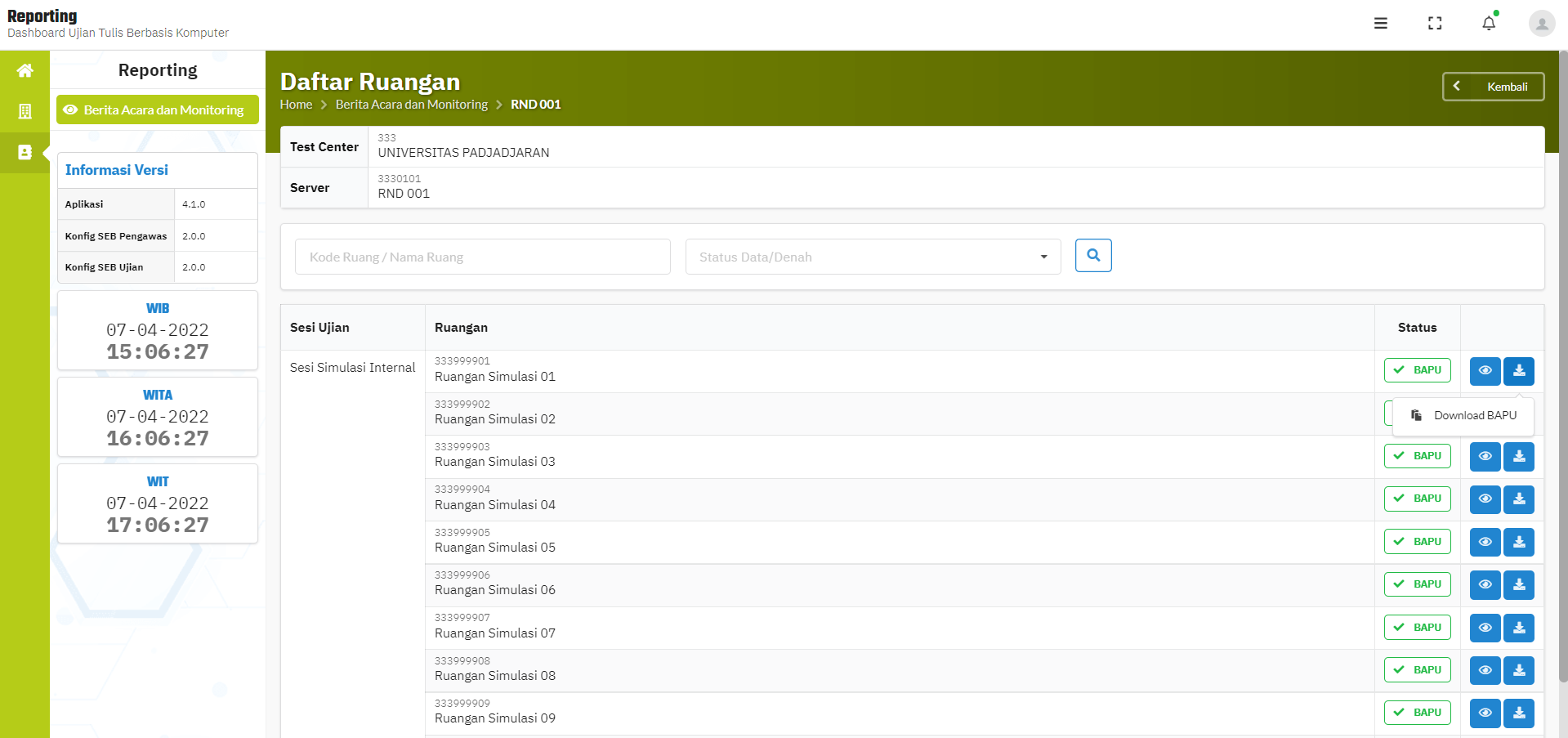Download file for Ruangan Simulasi 03
Viewport: 1568px width, 738px height.
point(1519,456)
